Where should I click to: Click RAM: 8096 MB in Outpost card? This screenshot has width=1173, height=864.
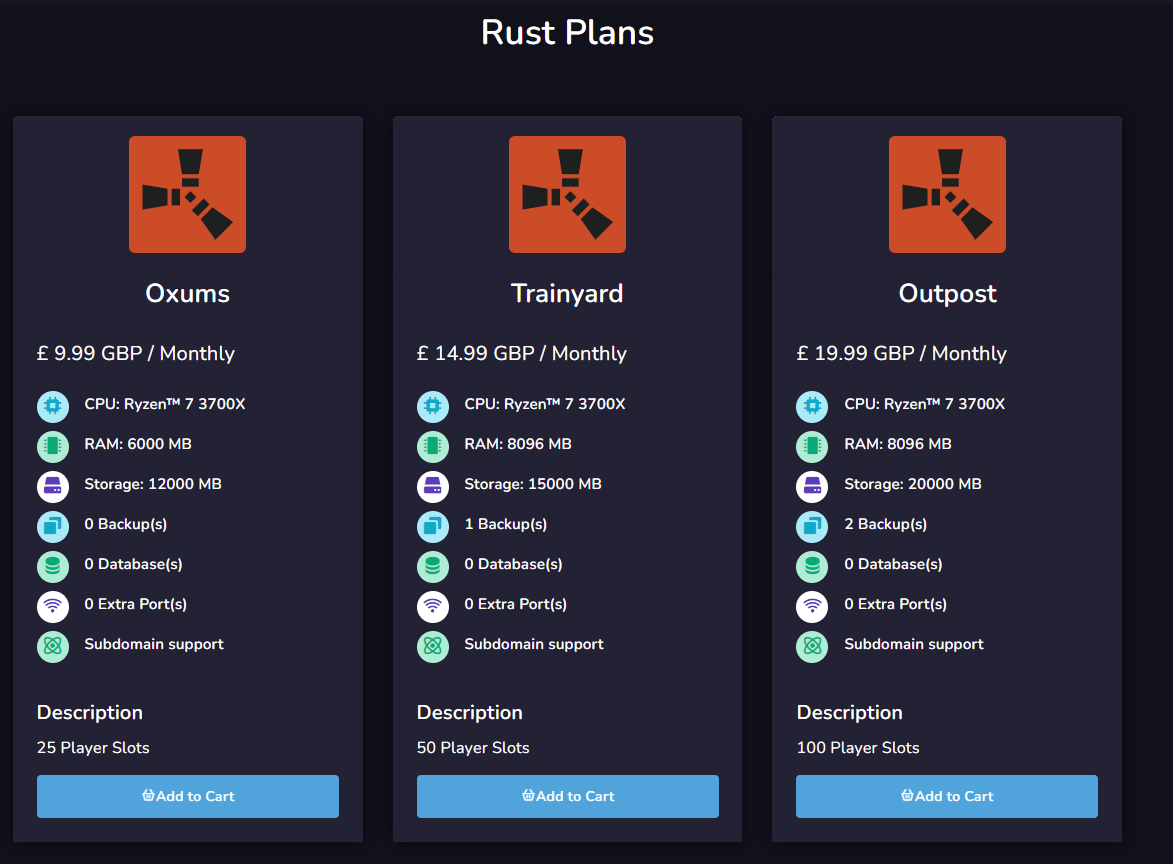(x=898, y=444)
